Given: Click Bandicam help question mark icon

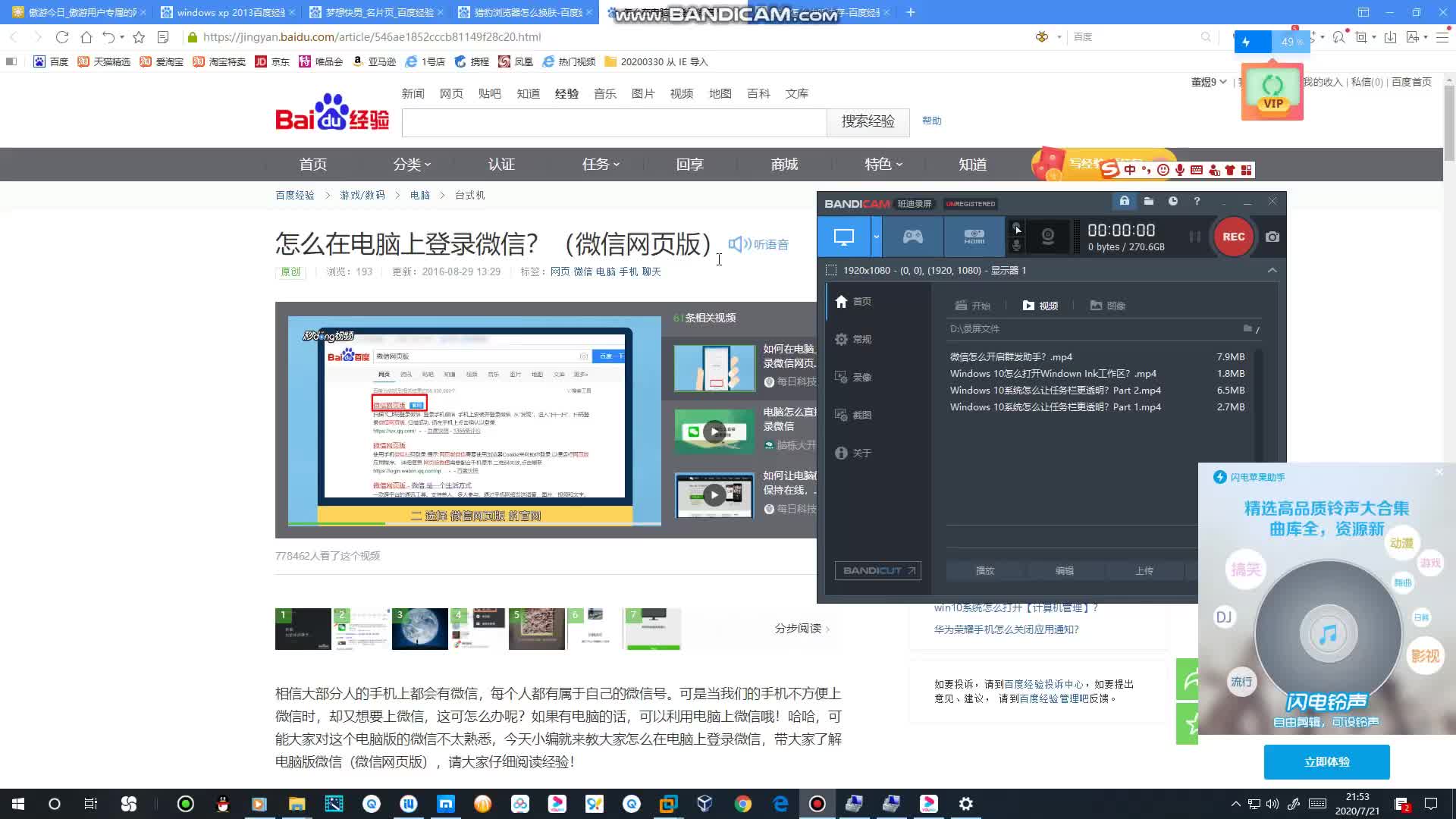Looking at the screenshot, I should 1197,201.
